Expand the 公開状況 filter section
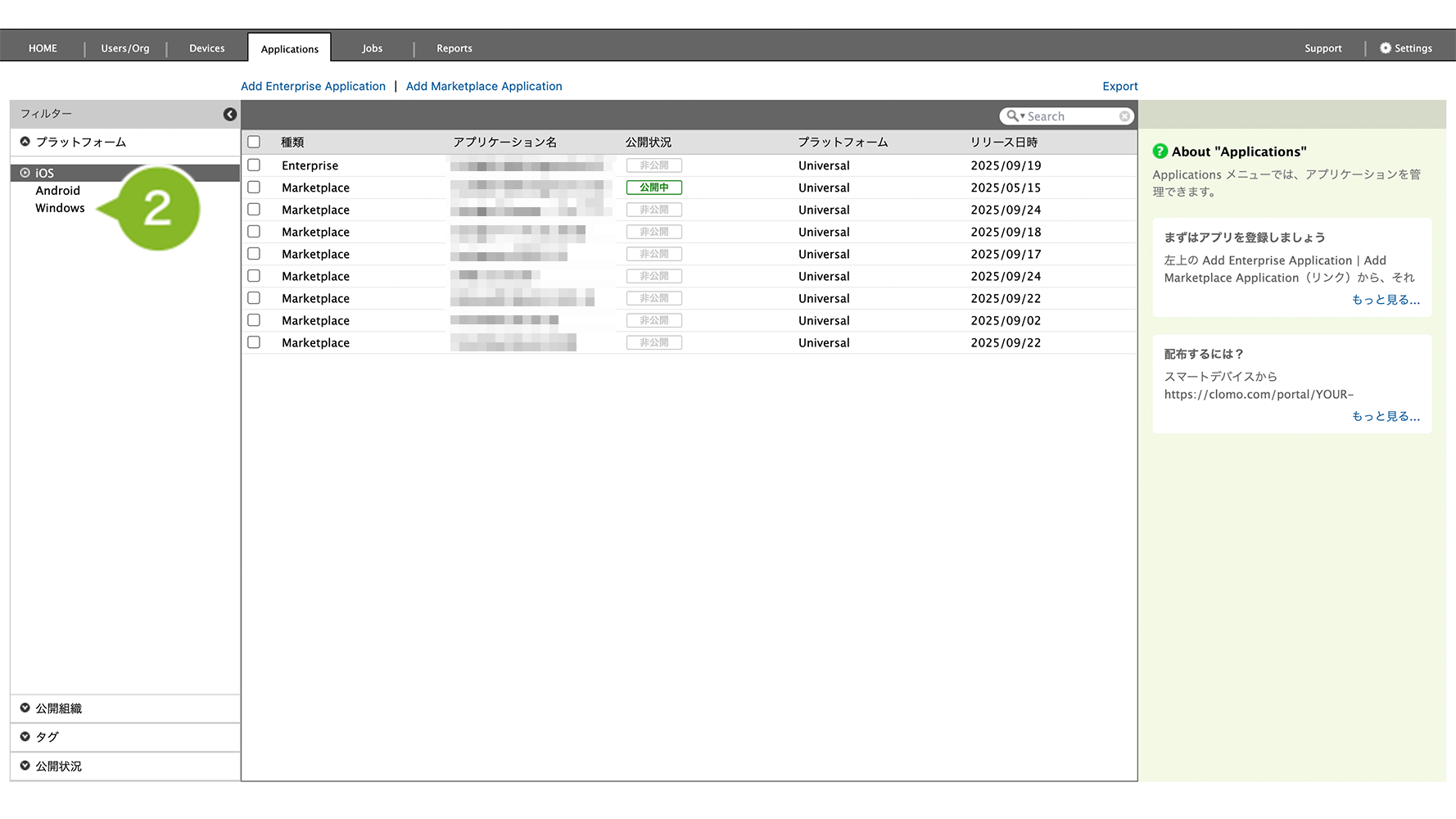The width and height of the screenshot is (1456, 819). point(25,766)
